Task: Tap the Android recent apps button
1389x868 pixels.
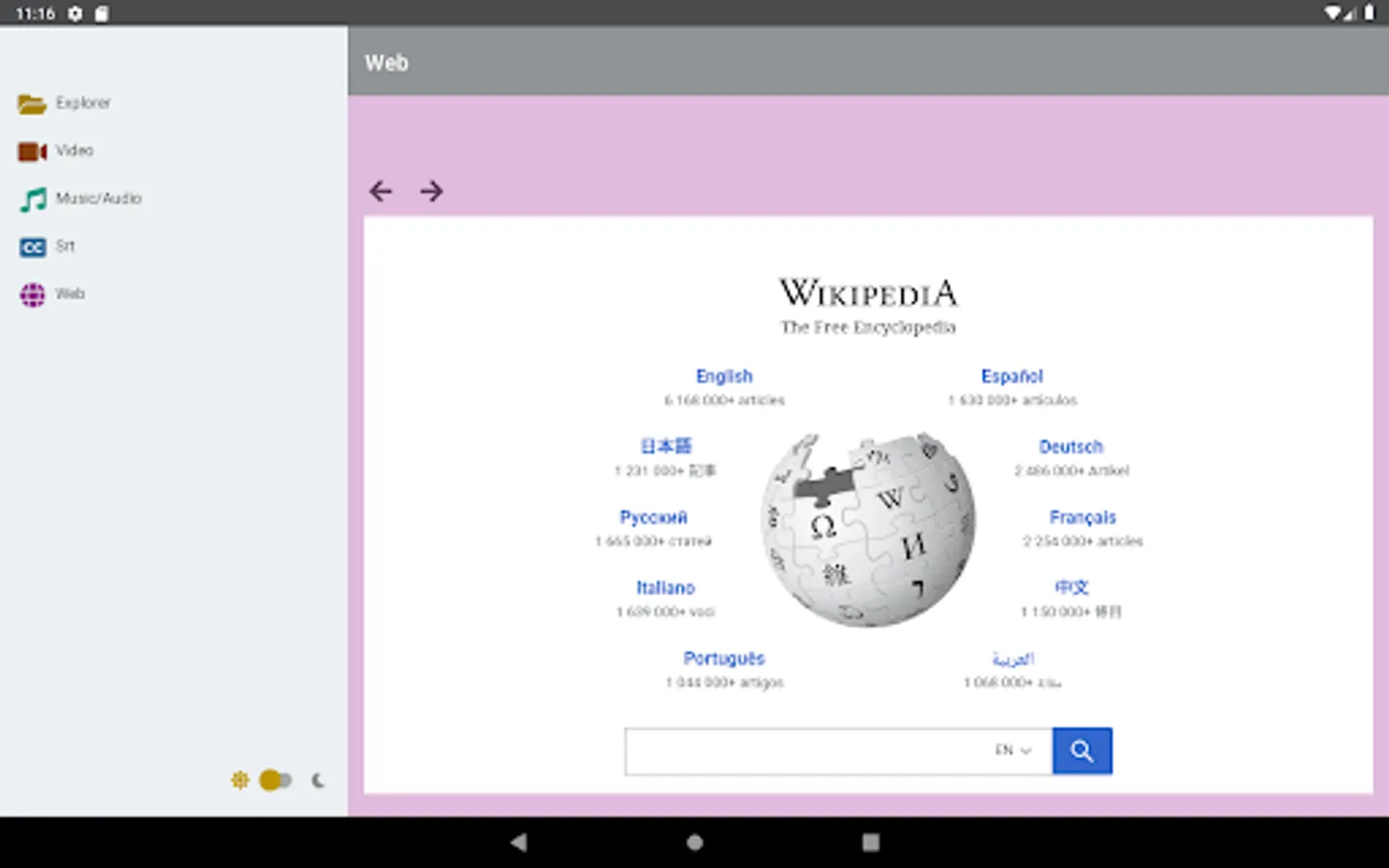Action: click(x=870, y=842)
